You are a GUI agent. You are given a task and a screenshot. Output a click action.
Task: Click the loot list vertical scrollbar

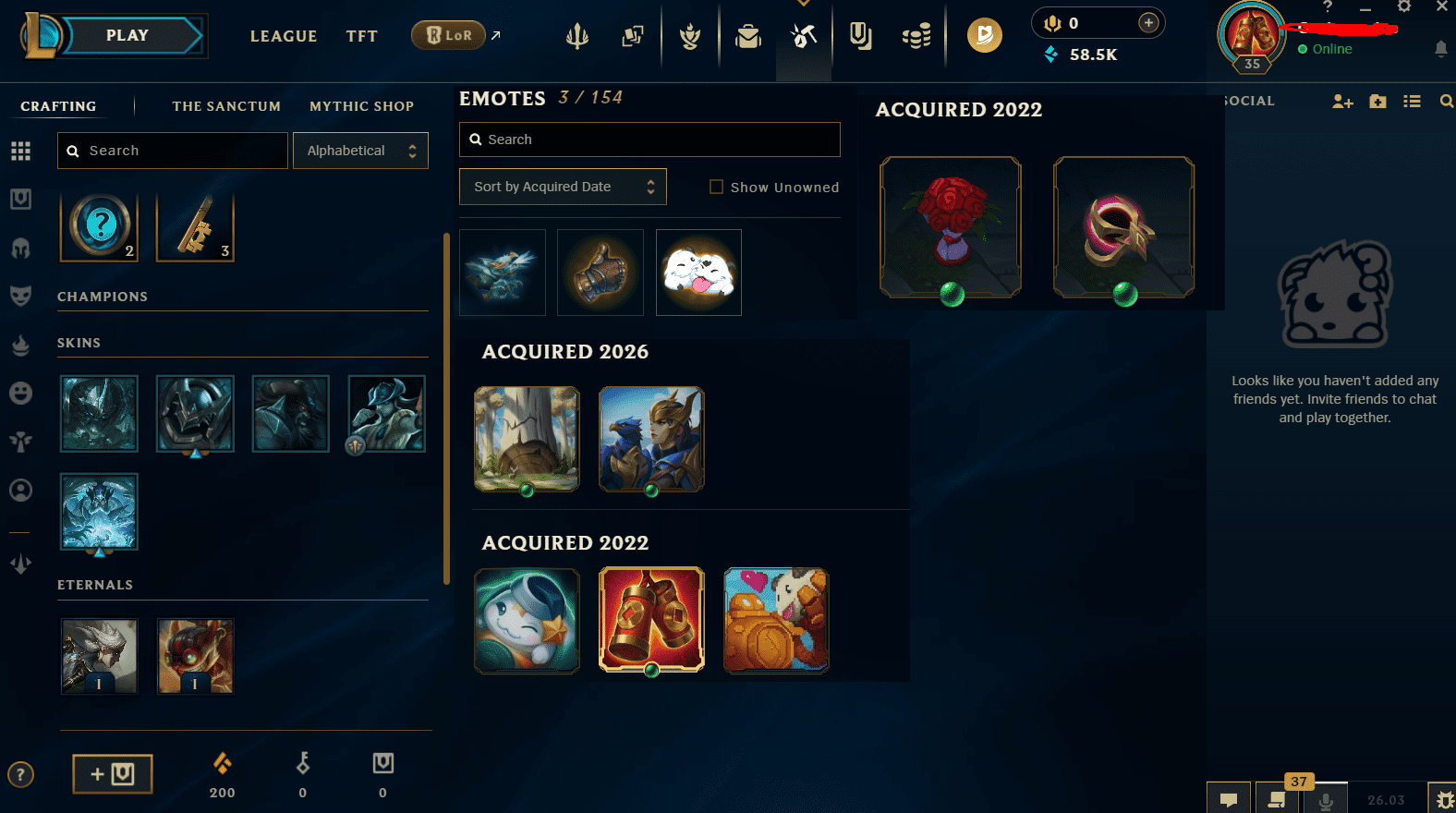(x=447, y=408)
